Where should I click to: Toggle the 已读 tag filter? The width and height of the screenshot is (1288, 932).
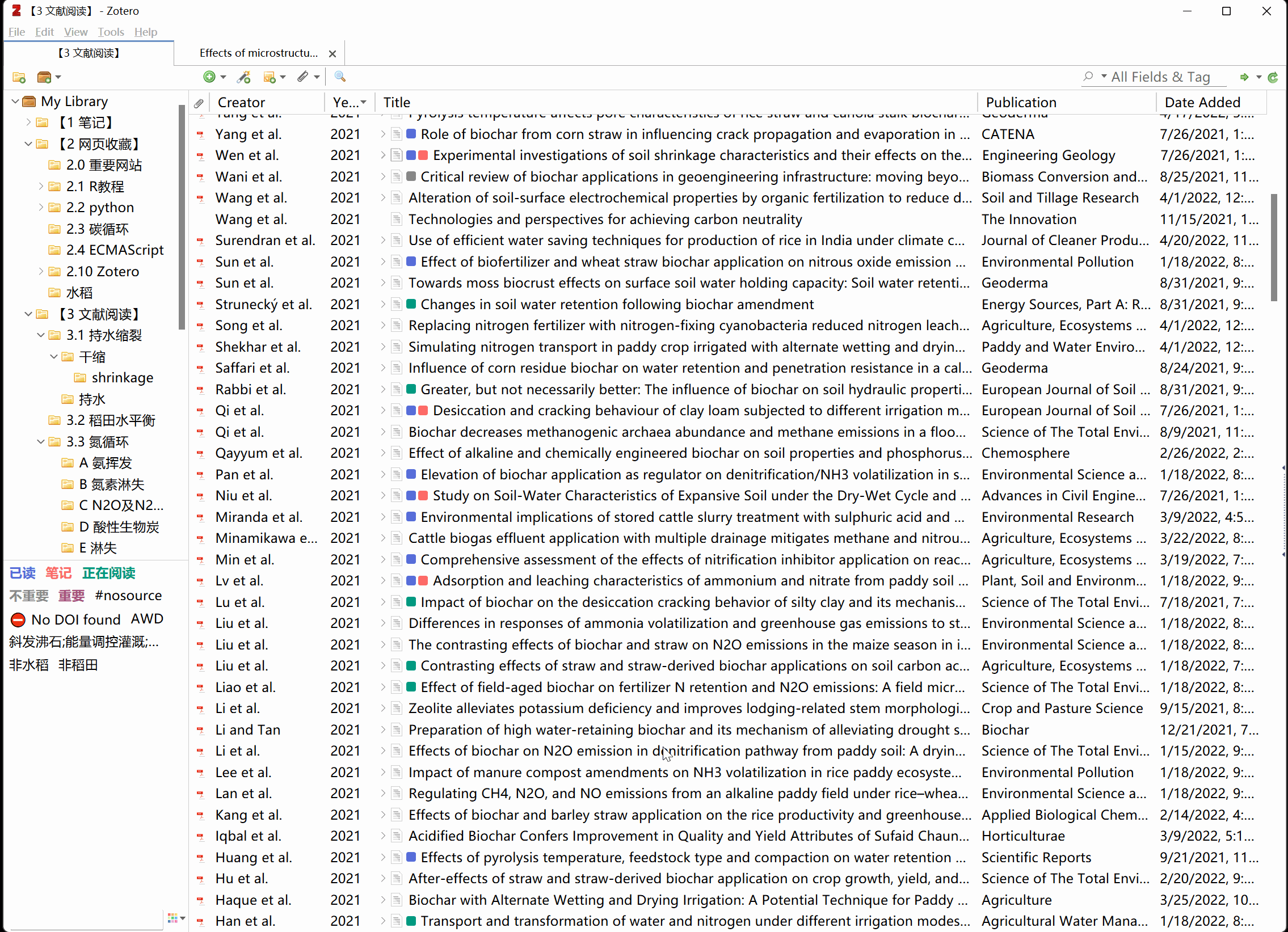23,573
